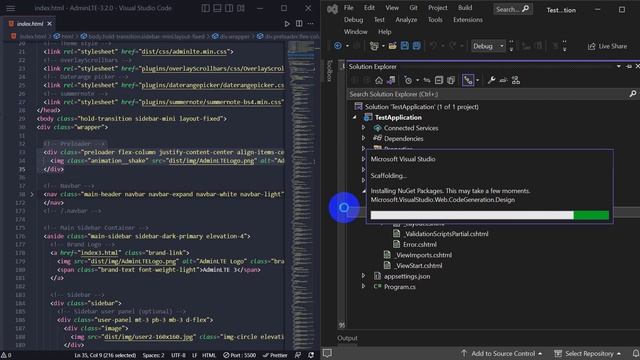Click Solution Explorer Home icon
Screen dimensions: 640x360
tap(379, 80)
